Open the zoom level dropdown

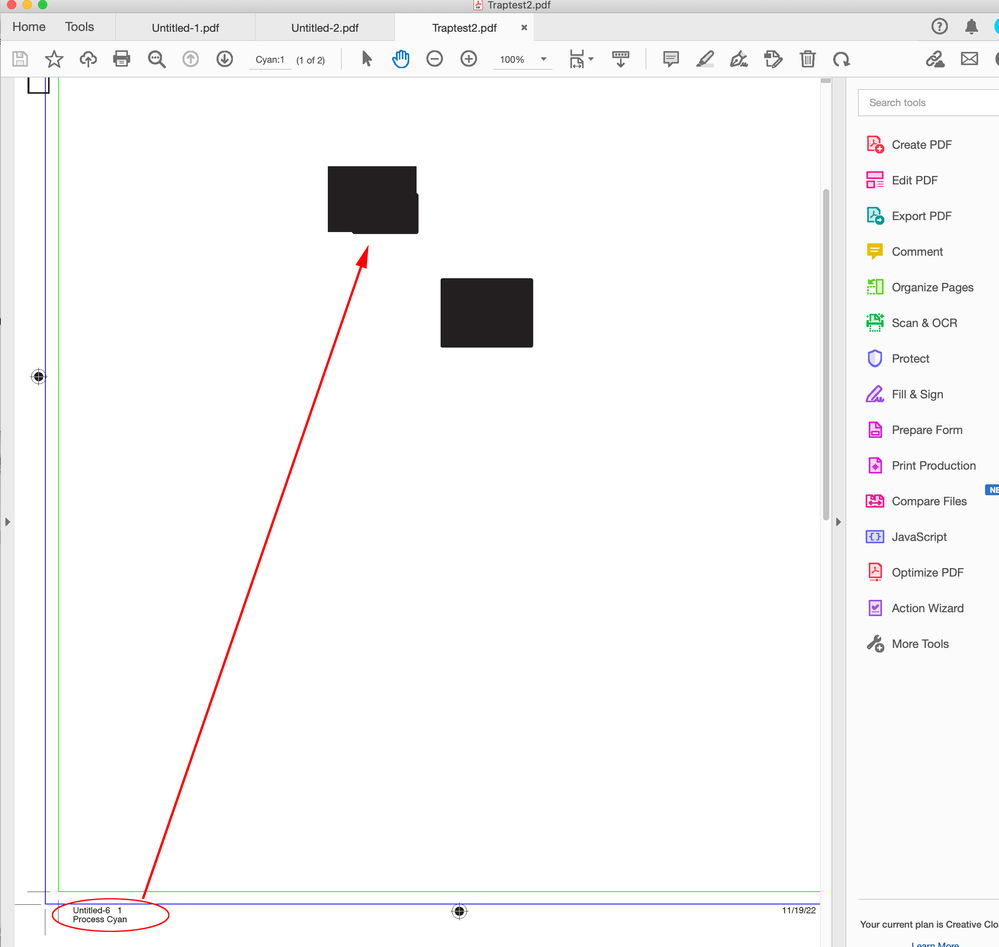pos(543,59)
